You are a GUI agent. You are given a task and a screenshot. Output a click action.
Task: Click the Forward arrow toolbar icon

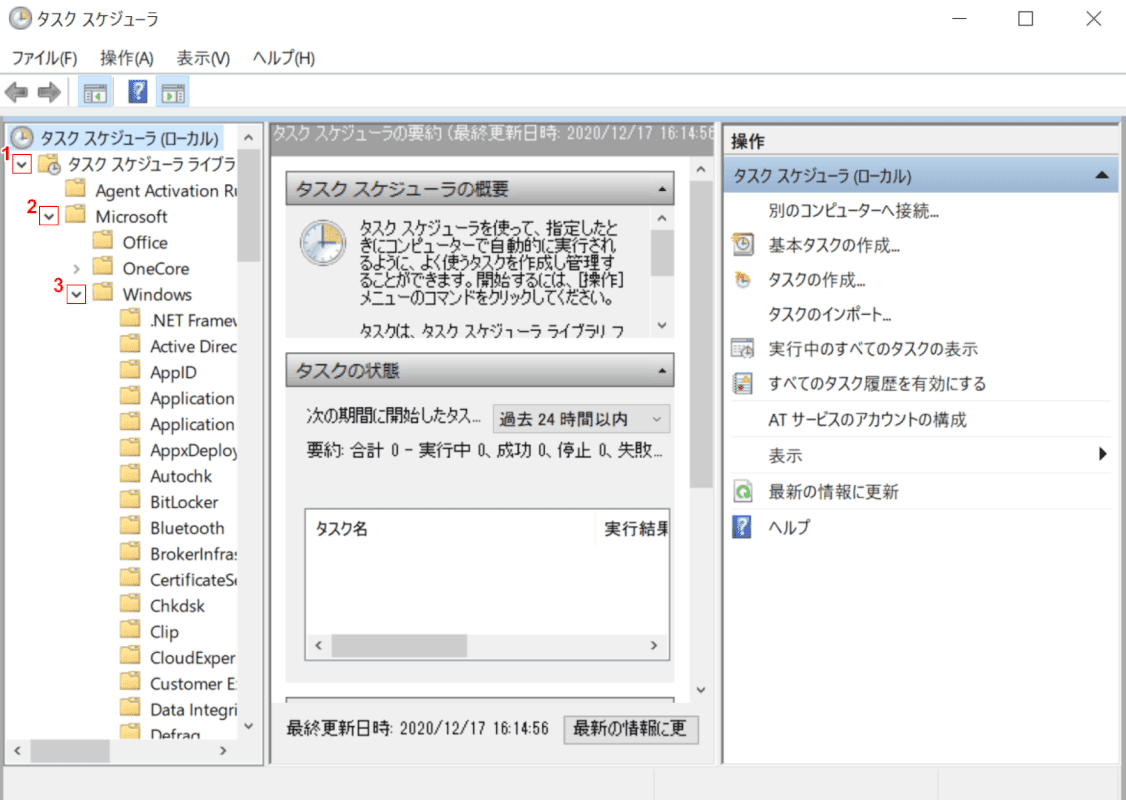[49, 92]
